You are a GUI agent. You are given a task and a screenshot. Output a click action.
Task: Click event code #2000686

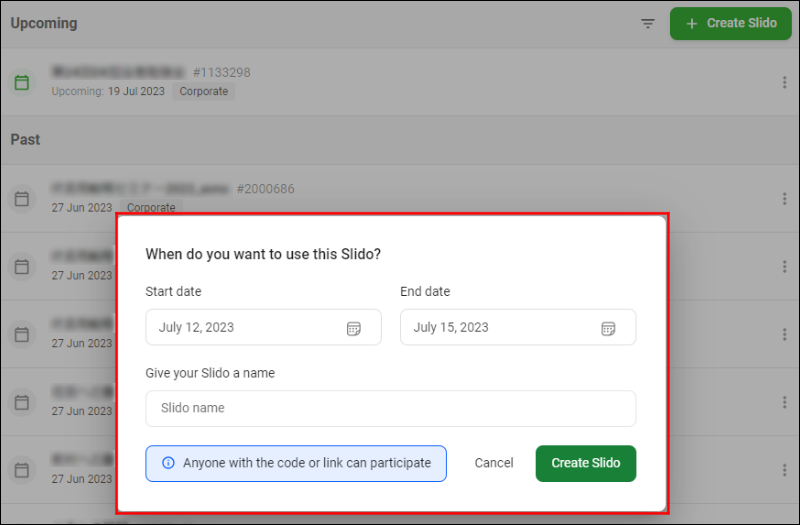(265, 189)
